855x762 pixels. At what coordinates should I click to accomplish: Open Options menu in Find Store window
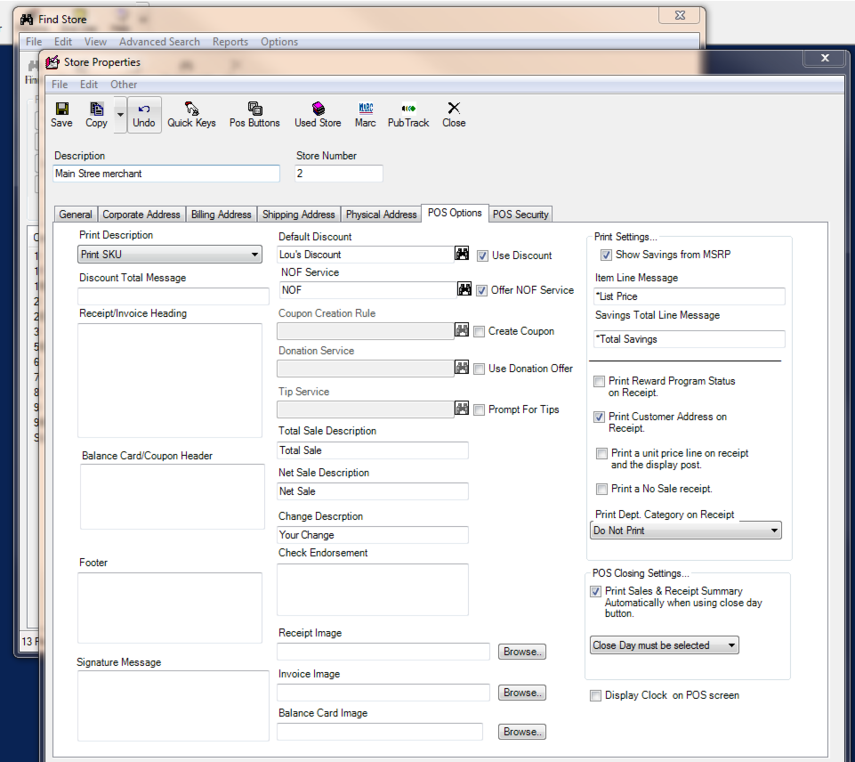click(x=279, y=42)
